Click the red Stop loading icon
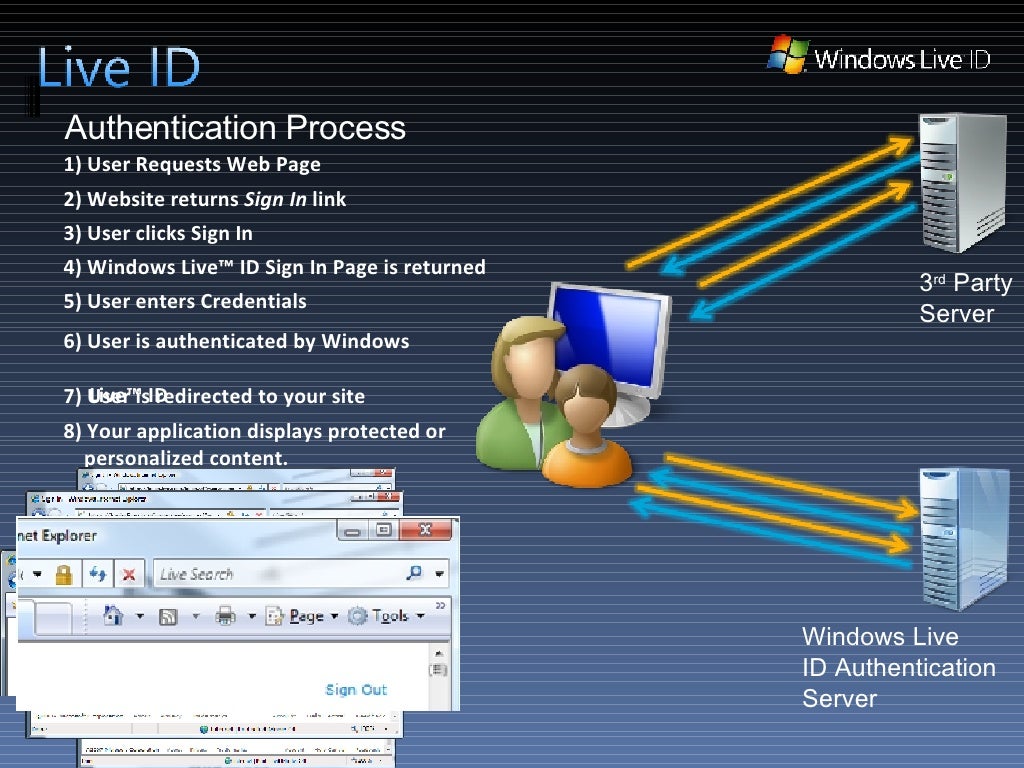Image resolution: width=1024 pixels, height=768 pixels. (129, 575)
